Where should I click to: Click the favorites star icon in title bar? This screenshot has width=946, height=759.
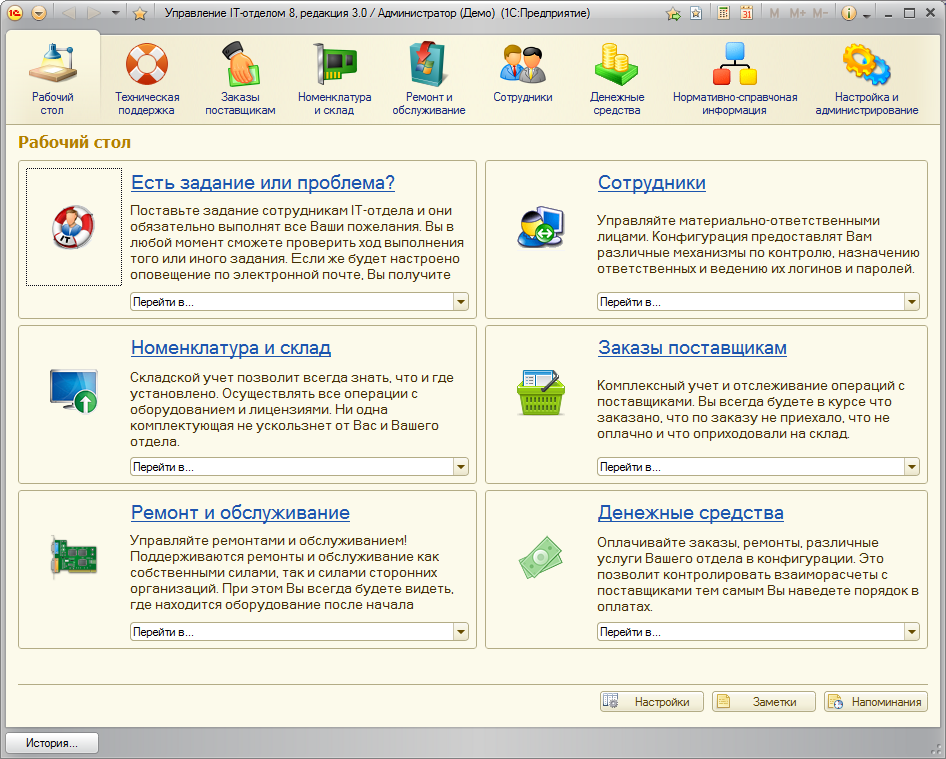click(x=140, y=13)
